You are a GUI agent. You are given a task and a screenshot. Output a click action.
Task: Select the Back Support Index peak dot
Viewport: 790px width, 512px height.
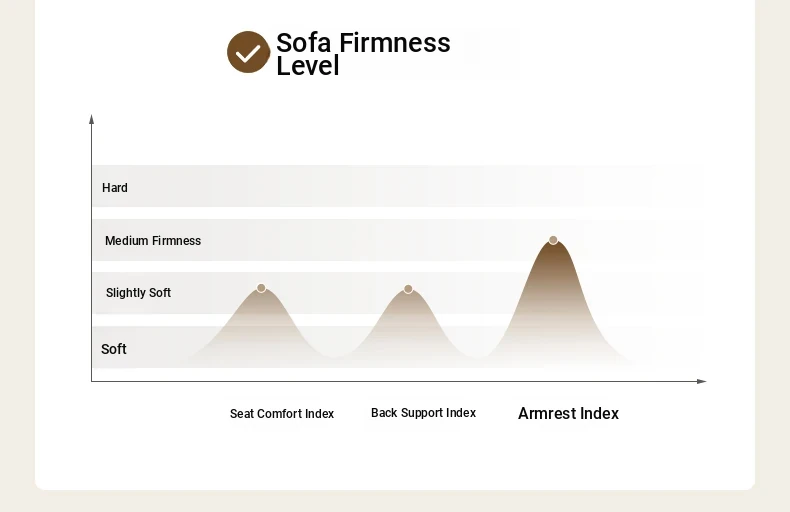[x=408, y=289]
